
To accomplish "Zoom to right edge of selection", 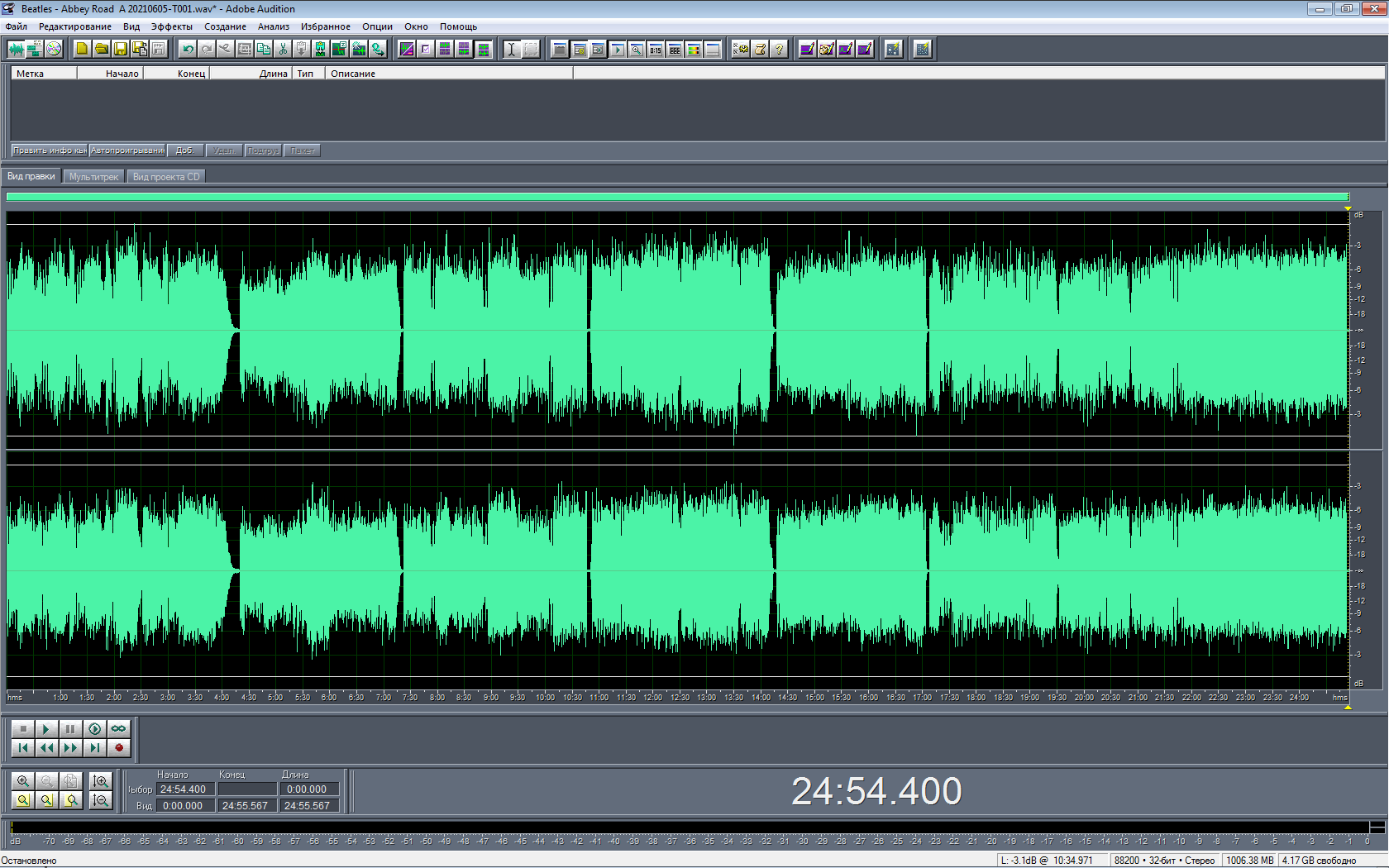I will pyautogui.click(x=71, y=800).
